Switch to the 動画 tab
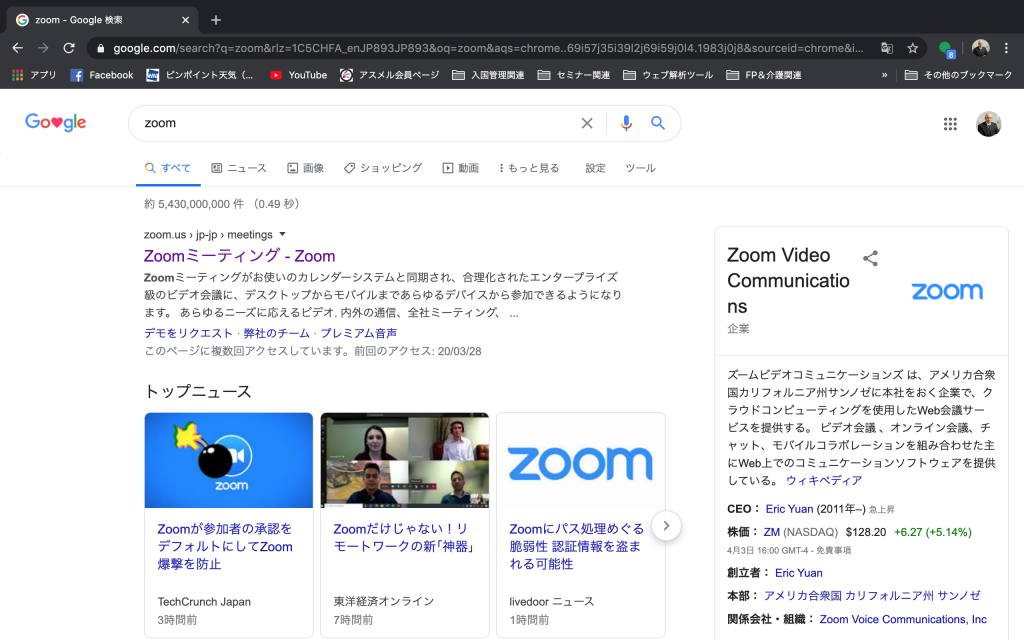The width and height of the screenshot is (1024, 640). [x=460, y=168]
